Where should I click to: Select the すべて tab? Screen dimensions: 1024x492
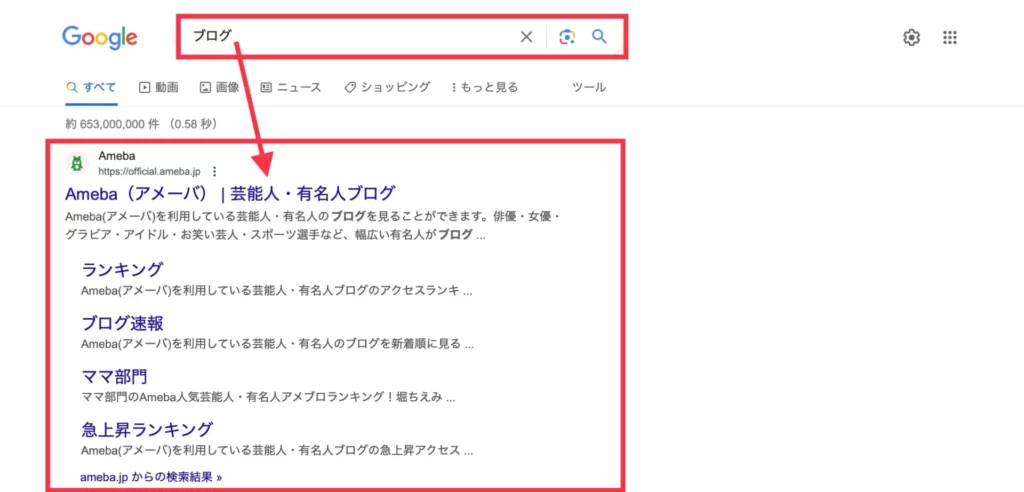pyautogui.click(x=91, y=87)
